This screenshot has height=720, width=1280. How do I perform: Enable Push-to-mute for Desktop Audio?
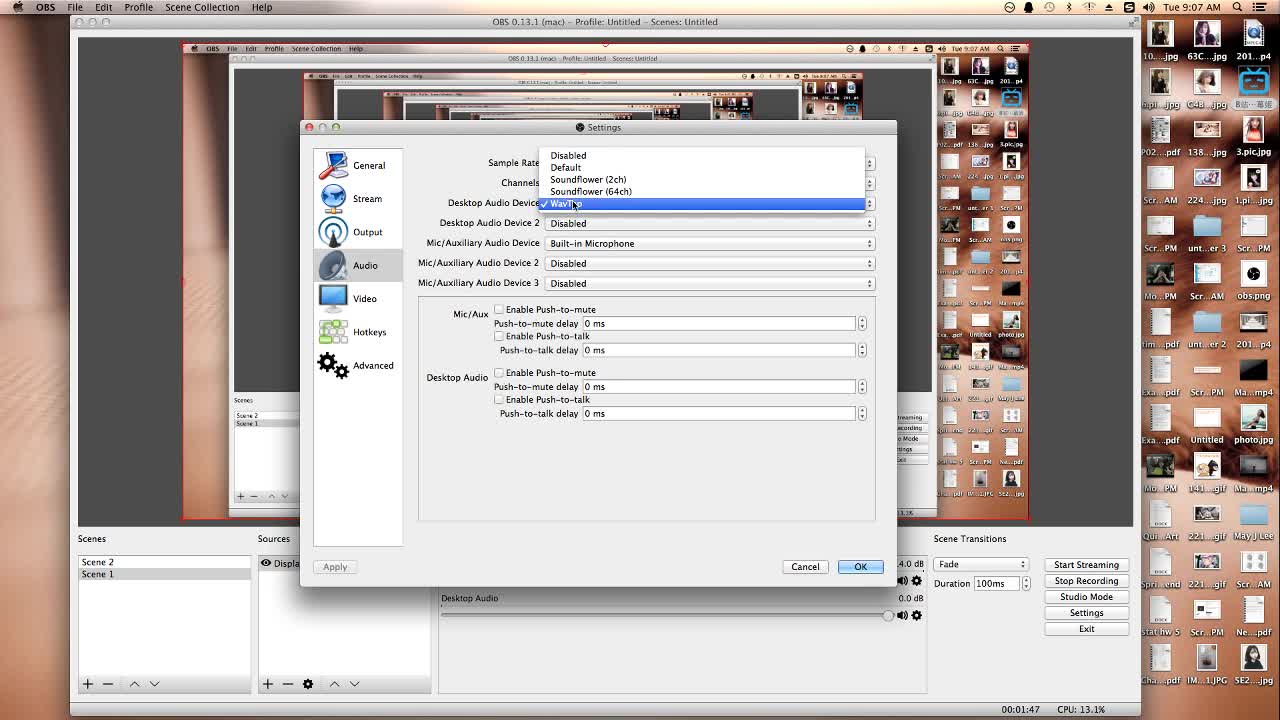click(x=499, y=372)
